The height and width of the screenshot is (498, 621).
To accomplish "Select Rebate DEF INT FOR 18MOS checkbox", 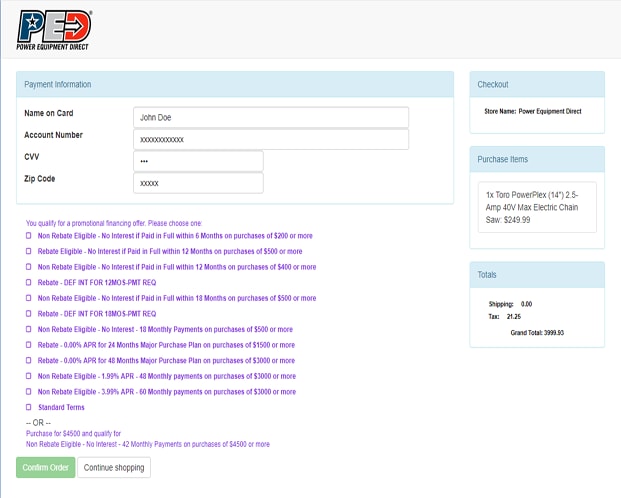I will 29,314.
